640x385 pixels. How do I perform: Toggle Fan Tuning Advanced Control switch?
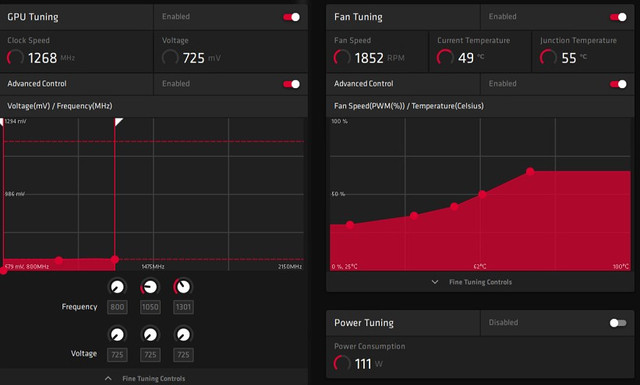point(618,84)
